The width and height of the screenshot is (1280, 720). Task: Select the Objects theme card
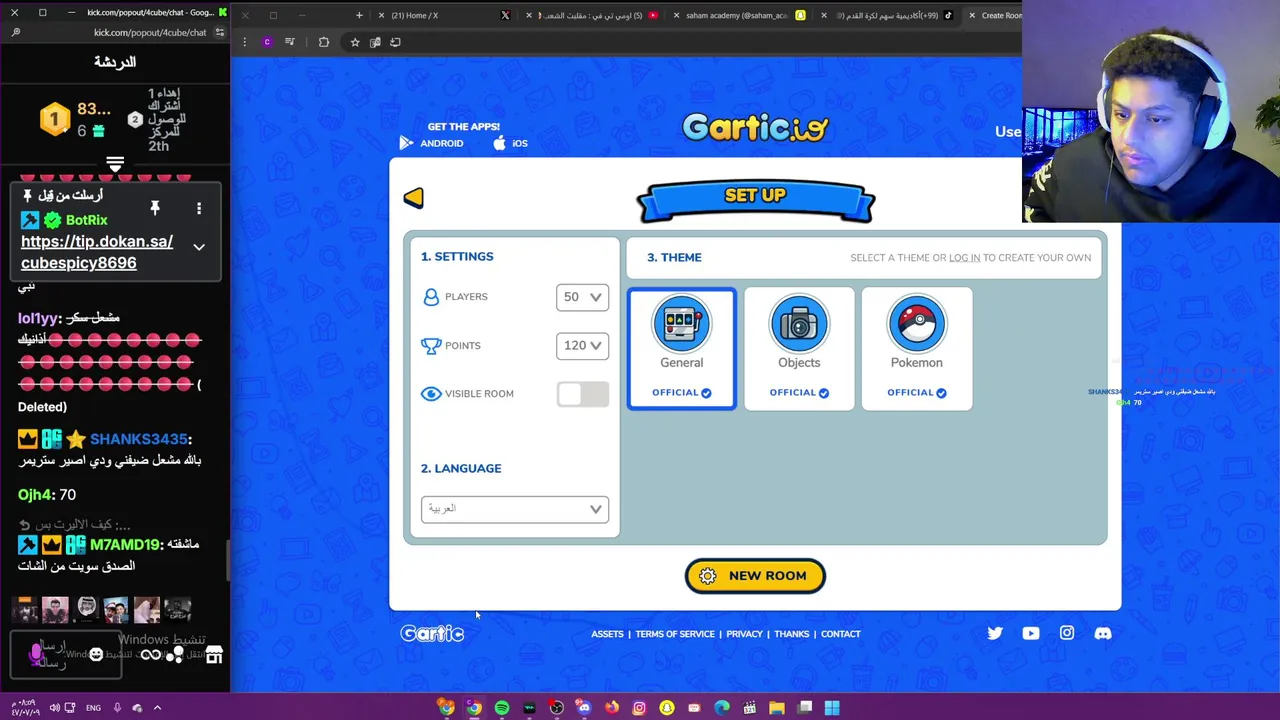tap(799, 349)
